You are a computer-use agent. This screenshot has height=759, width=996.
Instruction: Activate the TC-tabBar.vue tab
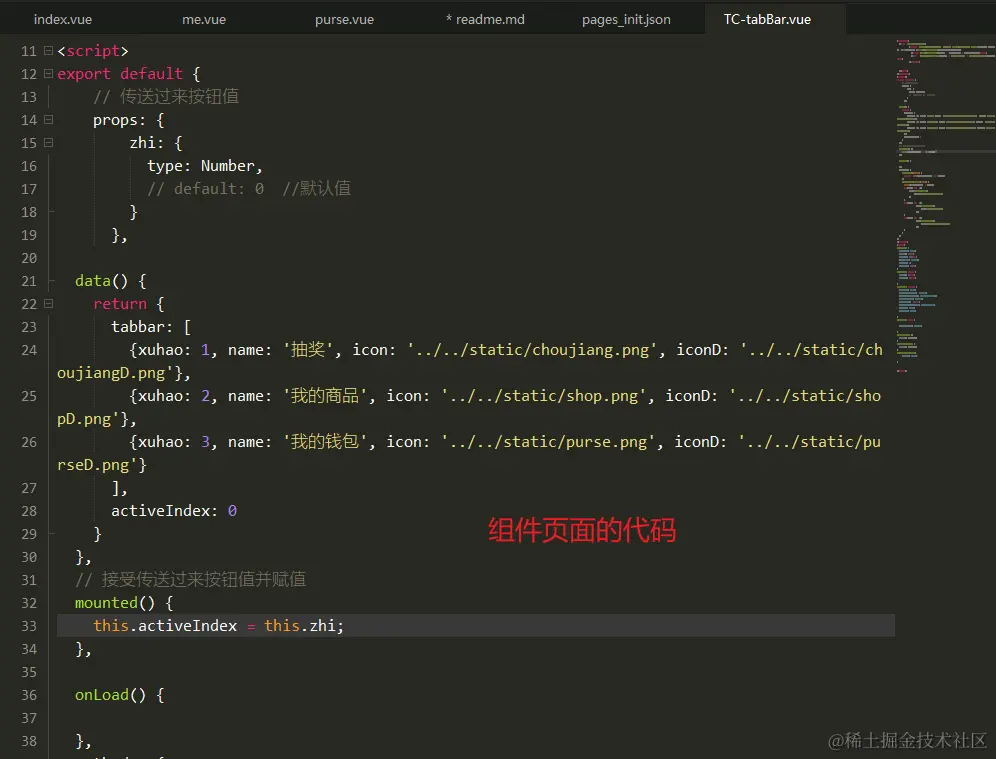[x=767, y=19]
